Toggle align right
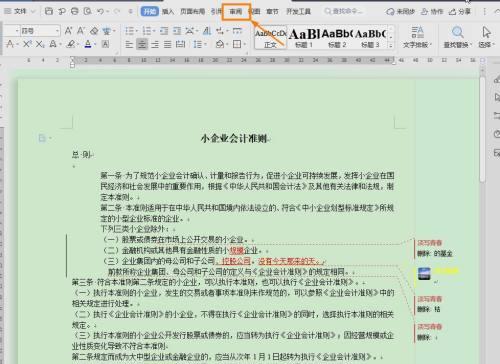500x364 pixels. pos(155,44)
